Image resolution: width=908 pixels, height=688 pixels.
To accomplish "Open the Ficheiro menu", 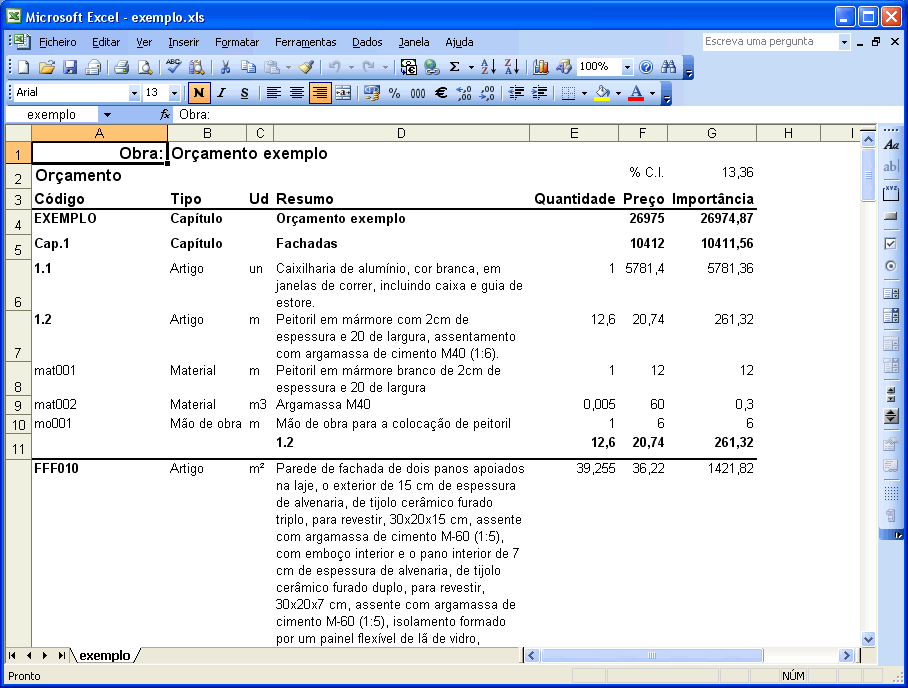I will click(57, 42).
